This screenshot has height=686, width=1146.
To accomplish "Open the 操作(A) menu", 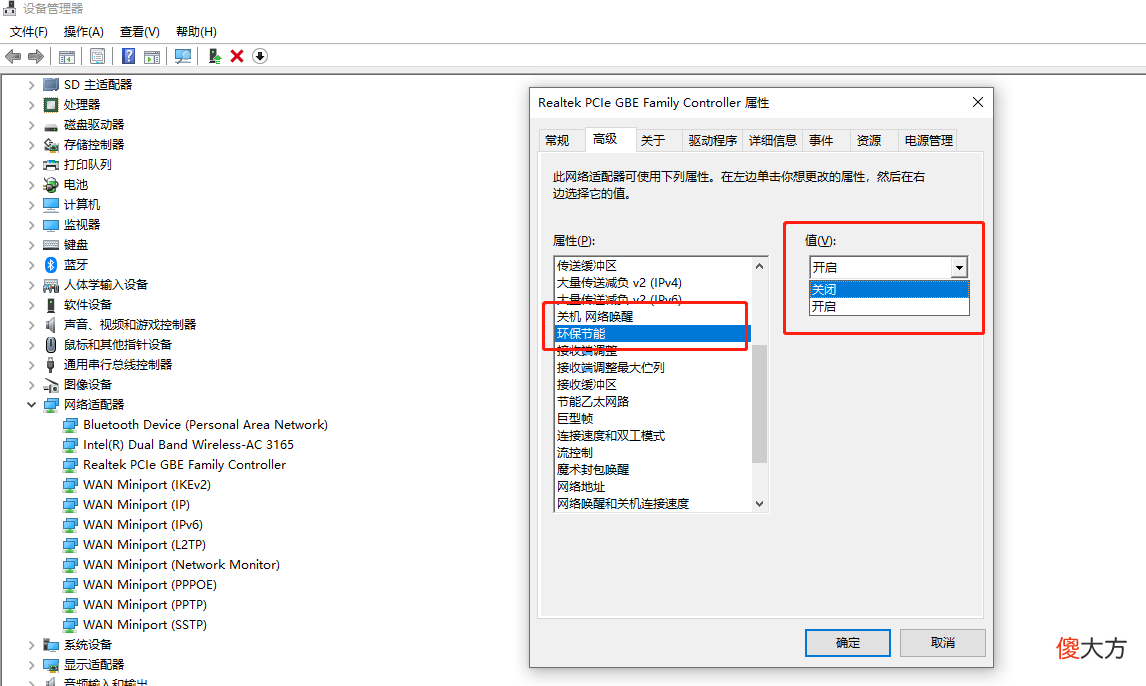I will [x=83, y=32].
